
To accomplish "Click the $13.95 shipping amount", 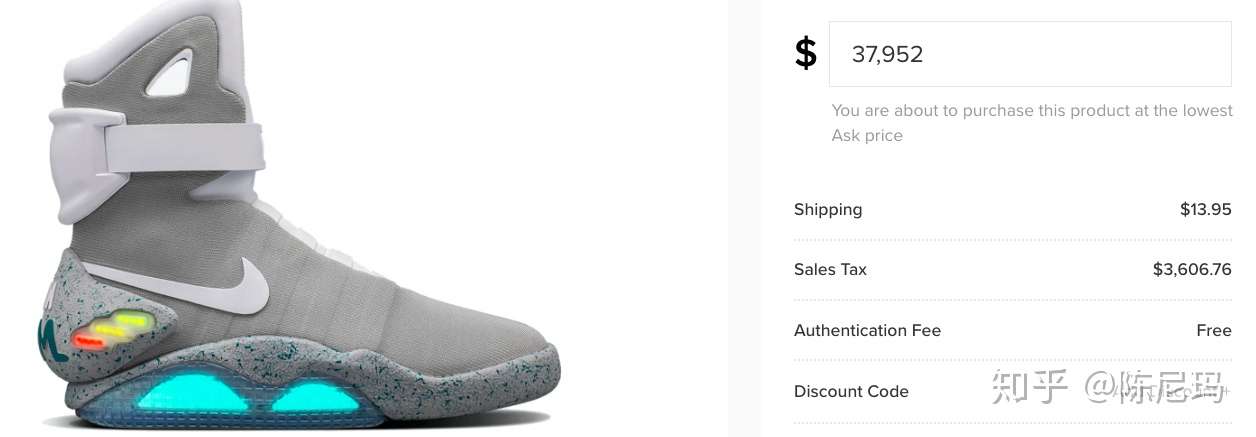I will pos(1205,209).
